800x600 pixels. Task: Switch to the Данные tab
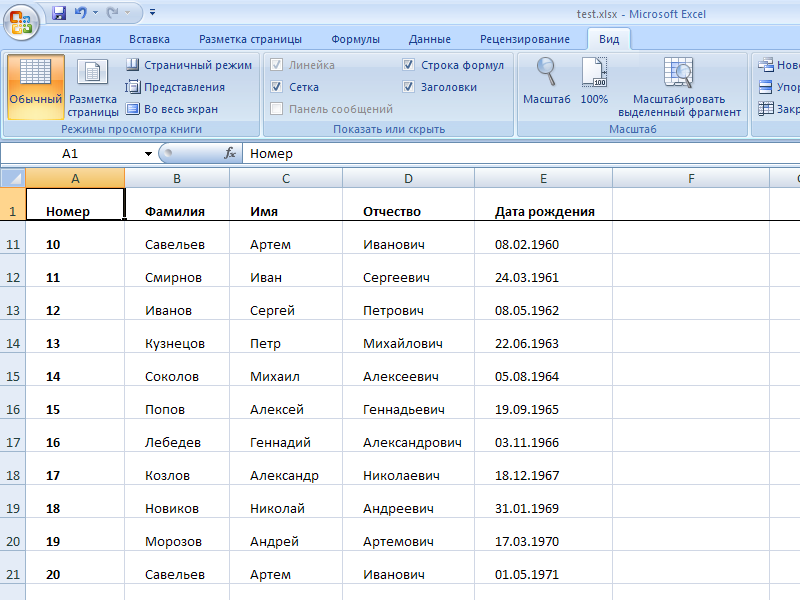click(x=430, y=39)
